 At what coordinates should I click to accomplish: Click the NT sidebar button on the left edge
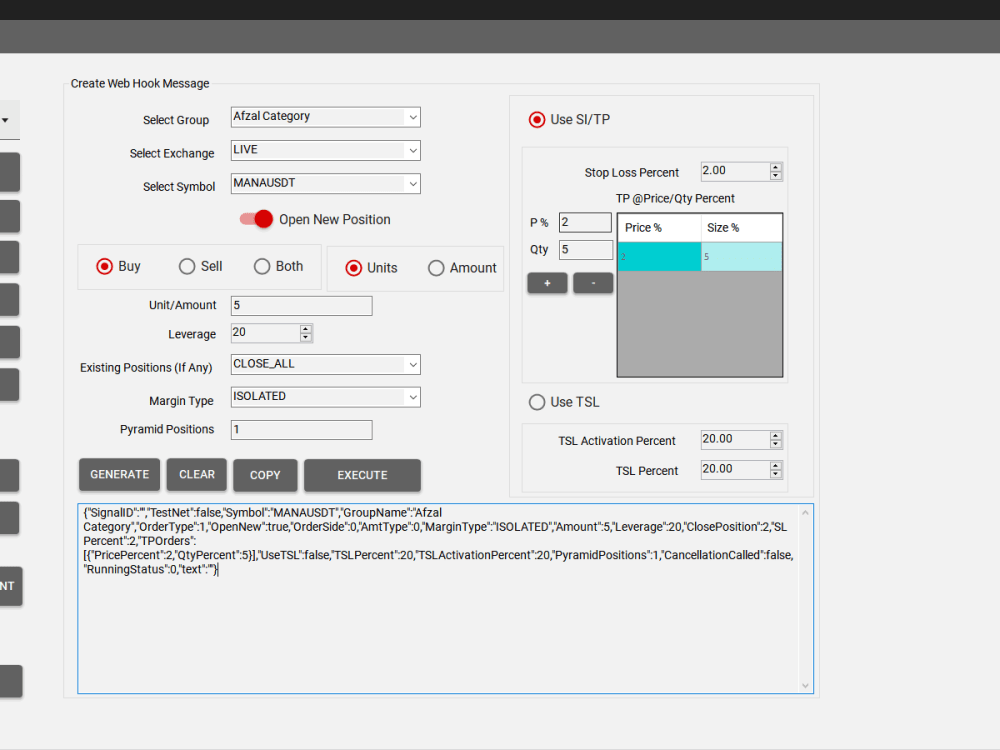click(x=10, y=587)
